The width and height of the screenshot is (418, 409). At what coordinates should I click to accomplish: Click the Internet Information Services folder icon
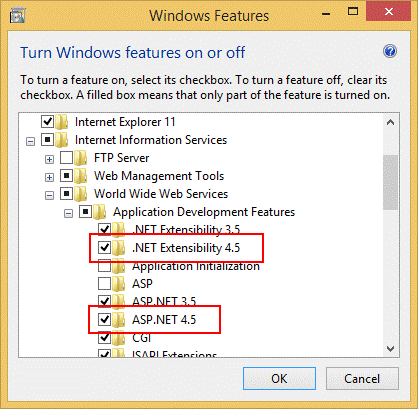tap(62, 140)
